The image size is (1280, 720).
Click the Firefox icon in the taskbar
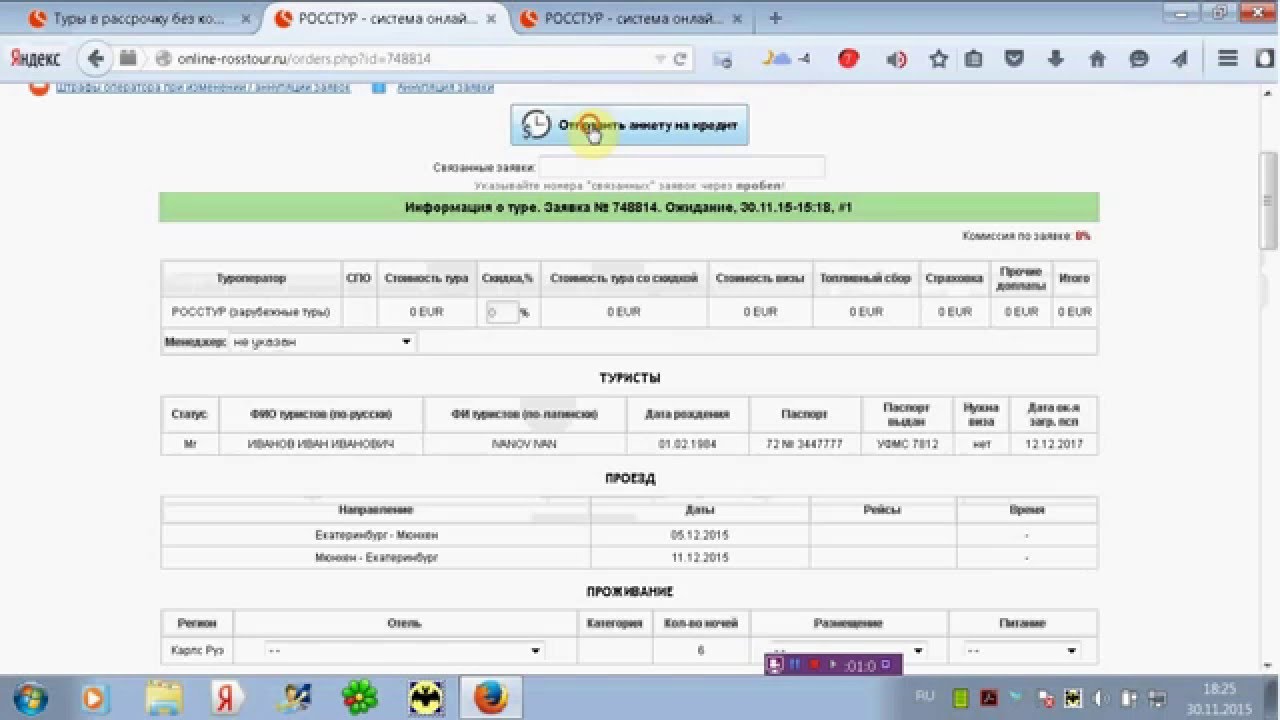click(491, 697)
